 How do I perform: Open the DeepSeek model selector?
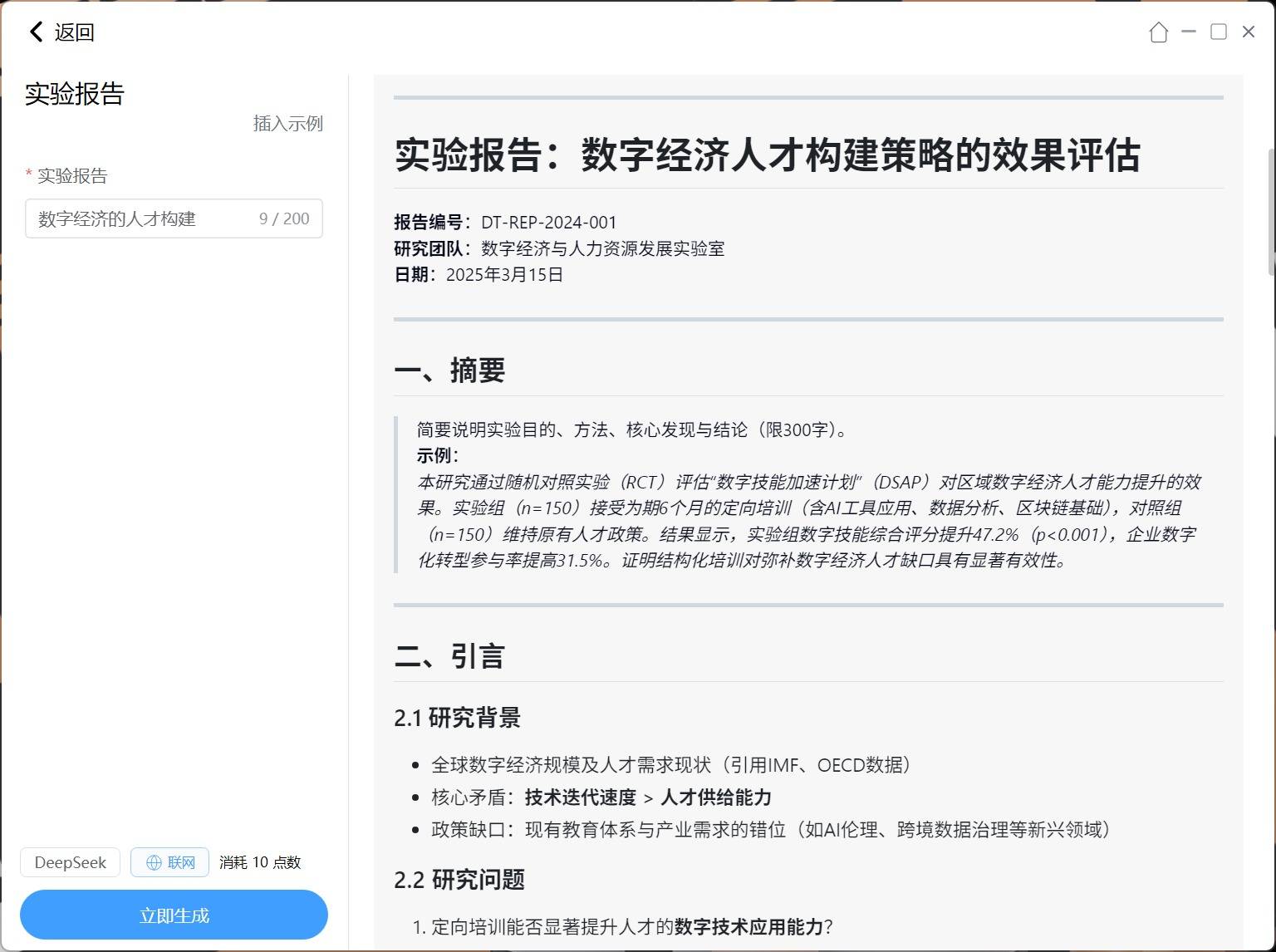(70, 862)
